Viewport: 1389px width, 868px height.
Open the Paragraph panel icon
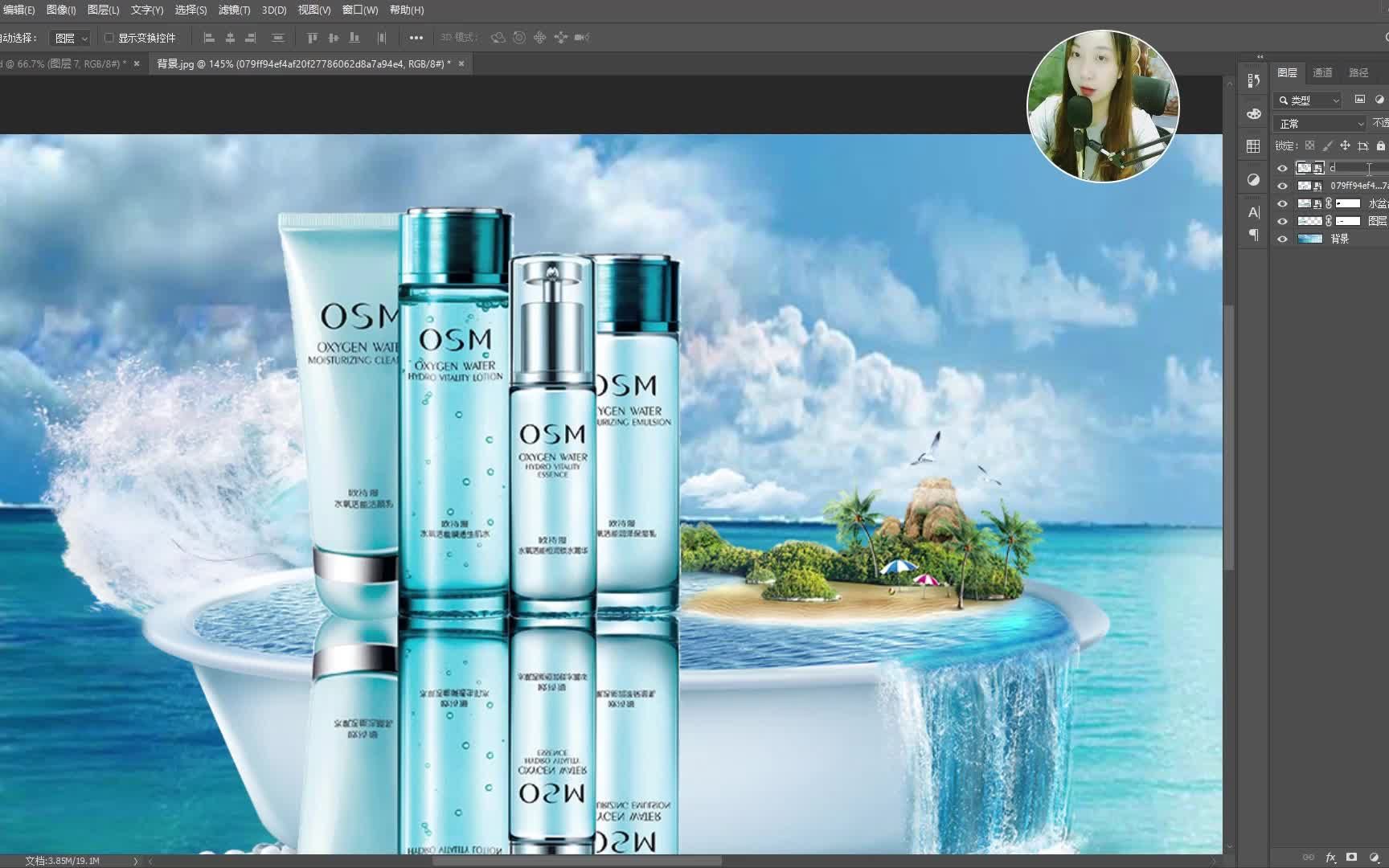click(x=1253, y=235)
